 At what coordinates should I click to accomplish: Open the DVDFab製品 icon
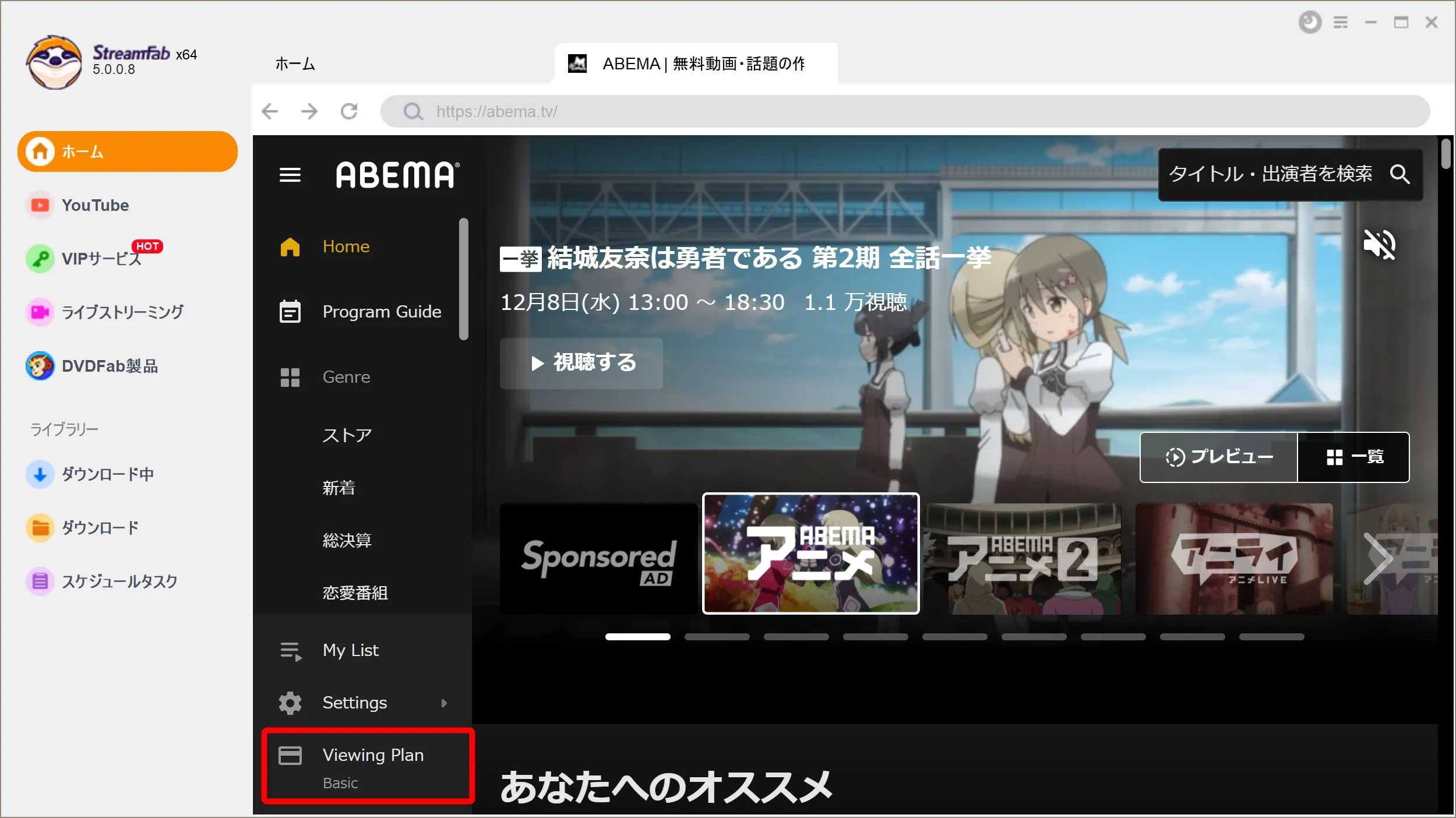point(40,366)
